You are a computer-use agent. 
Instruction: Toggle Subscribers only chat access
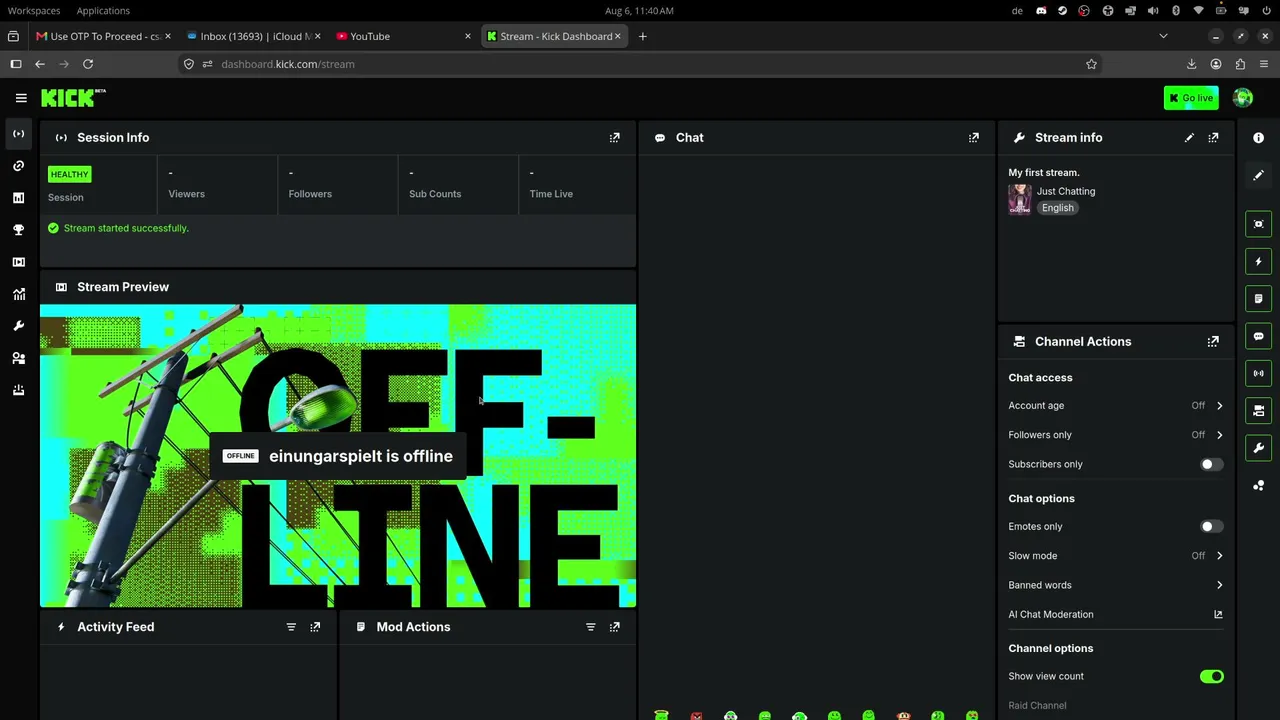coord(1211,464)
